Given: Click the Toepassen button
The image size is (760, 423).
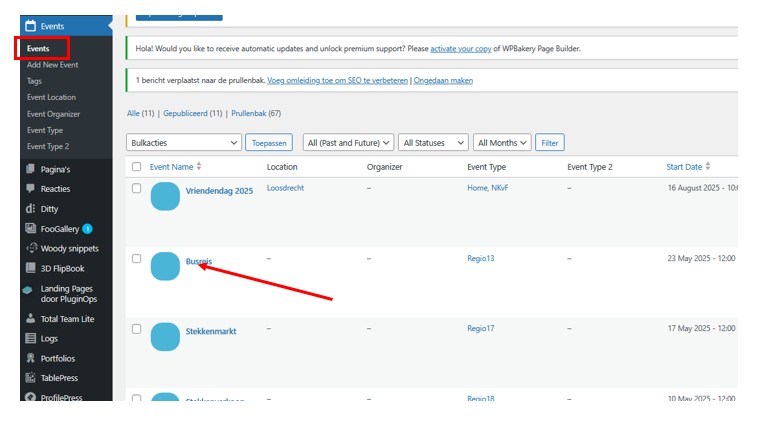Looking at the screenshot, I should coord(269,142).
